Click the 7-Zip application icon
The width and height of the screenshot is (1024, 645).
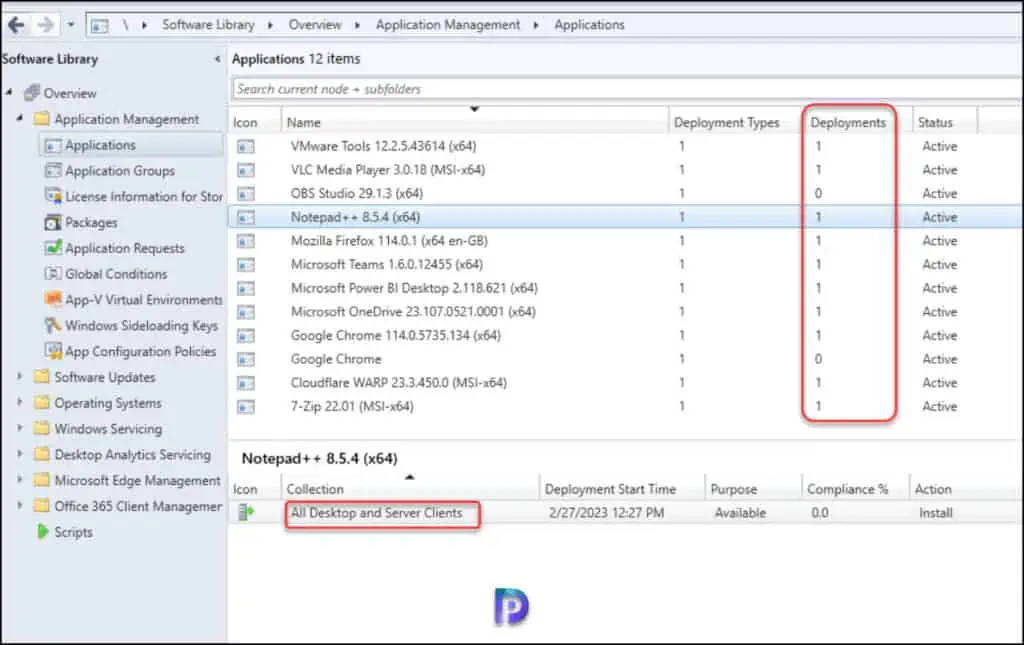point(246,407)
